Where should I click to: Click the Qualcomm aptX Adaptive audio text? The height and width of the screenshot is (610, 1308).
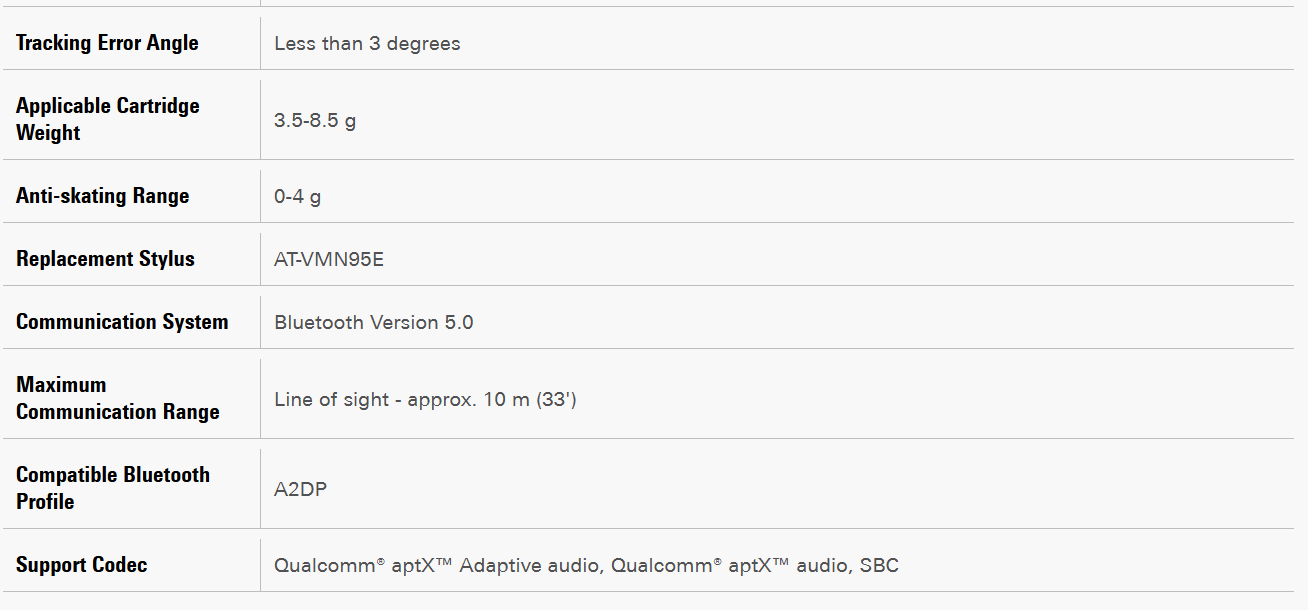[438, 566]
